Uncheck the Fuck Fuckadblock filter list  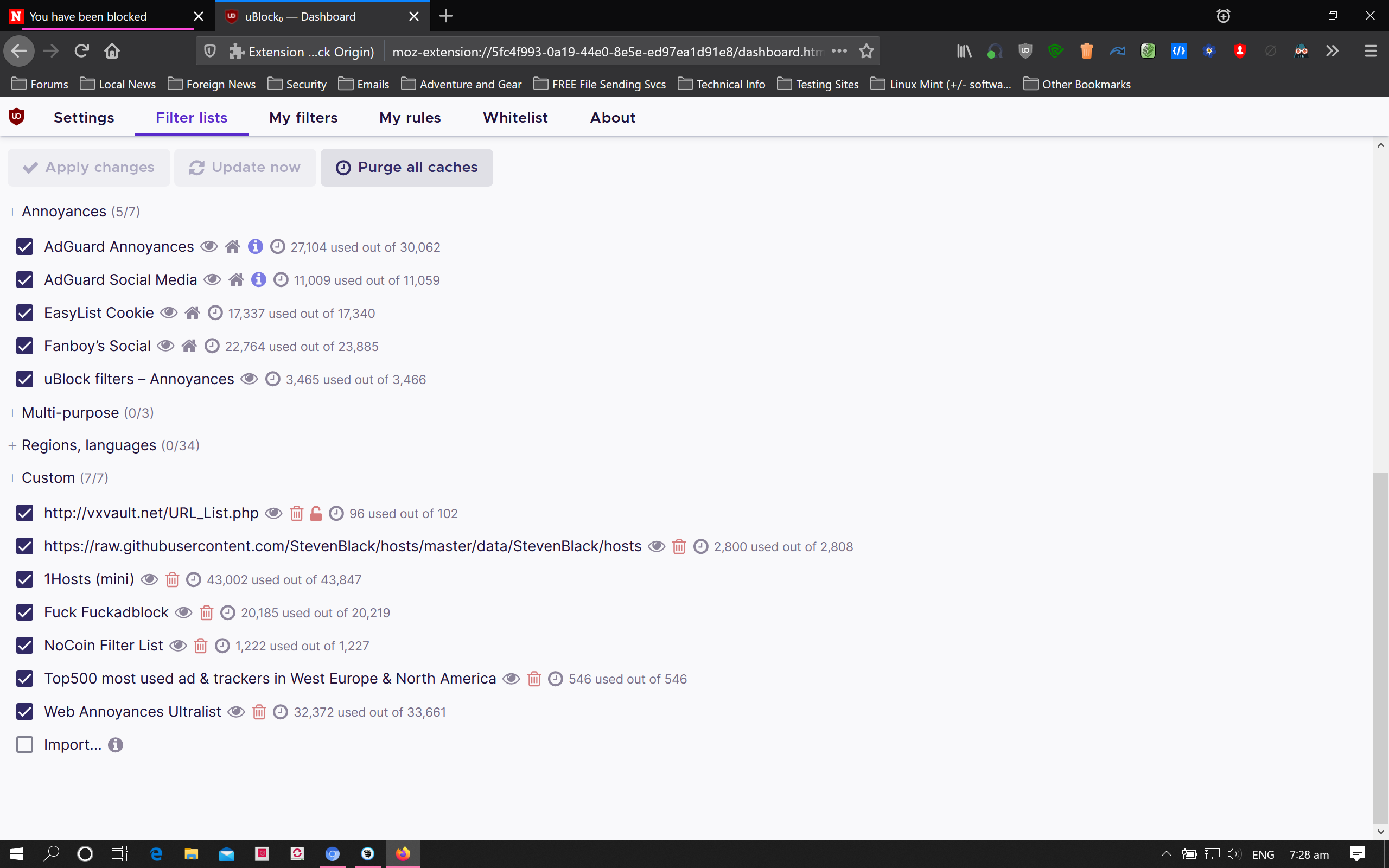pos(24,612)
